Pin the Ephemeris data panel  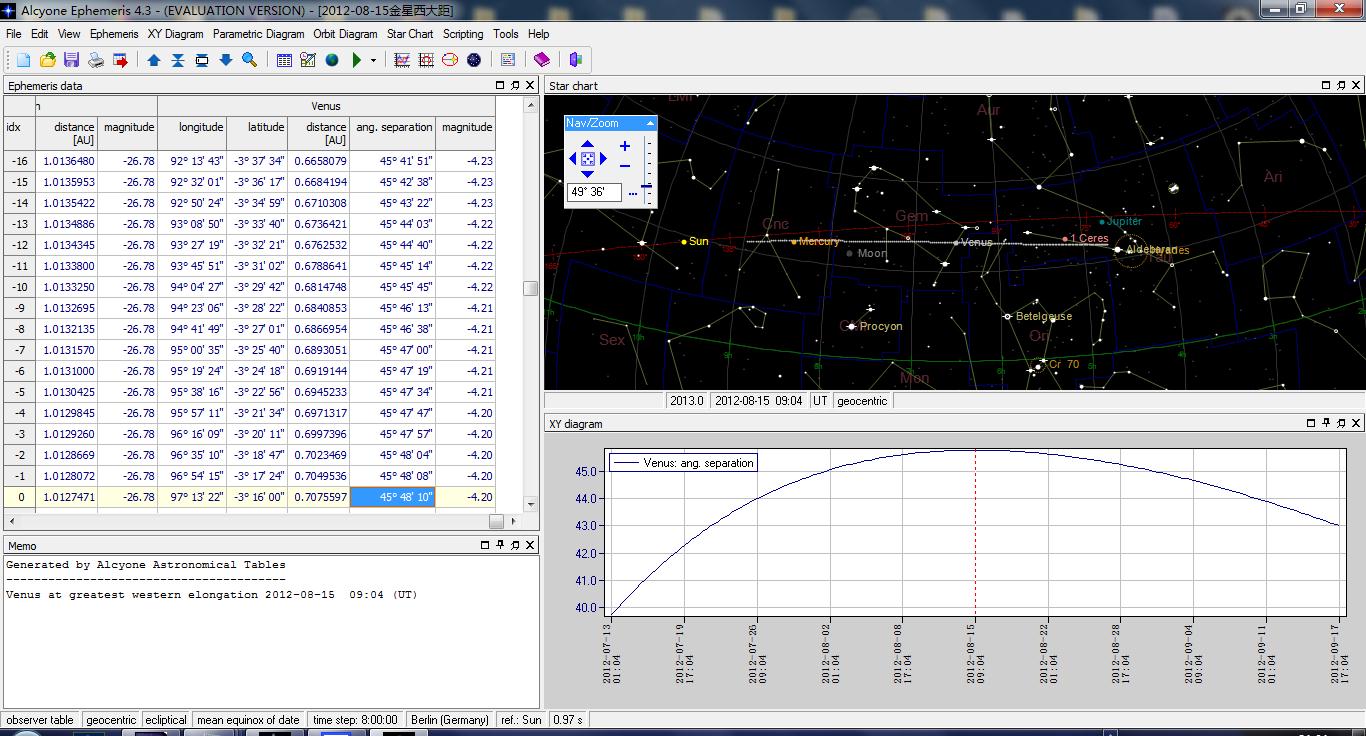point(515,86)
